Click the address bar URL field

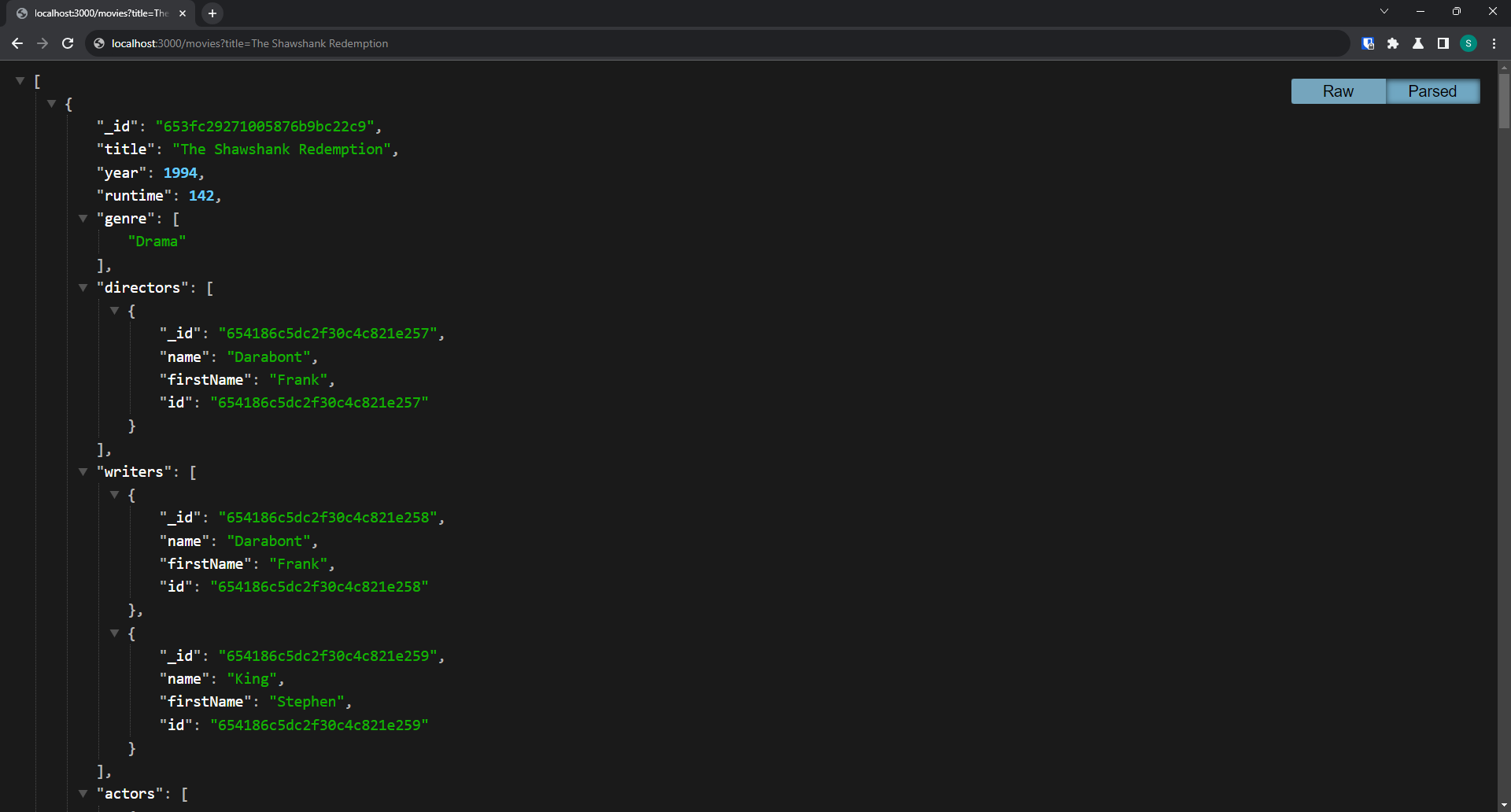(630, 43)
